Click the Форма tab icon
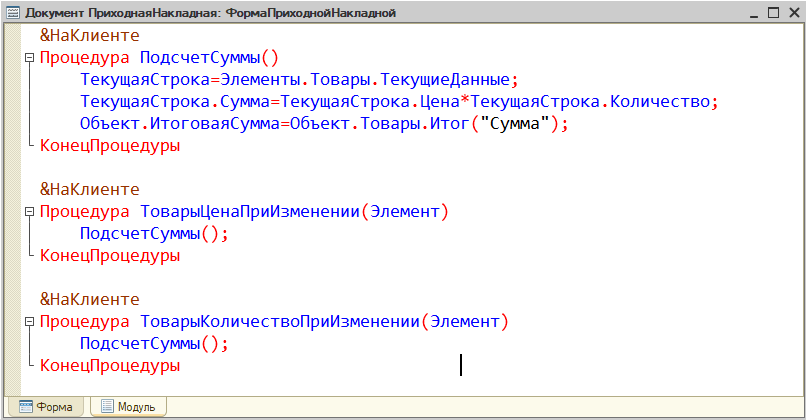Image resolution: width=806 pixels, height=420 pixels. coord(26,407)
